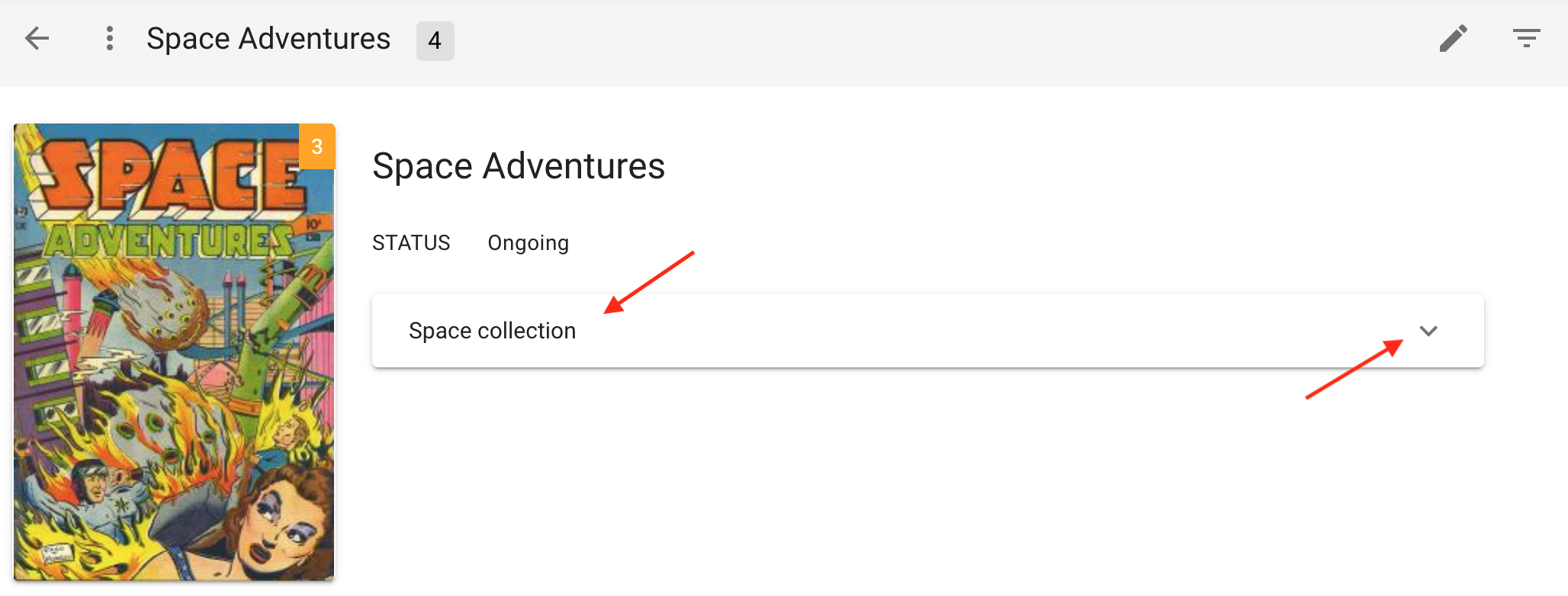Click the STATUS label
Image resolution: width=1568 pixels, height=596 pixels.
411,243
